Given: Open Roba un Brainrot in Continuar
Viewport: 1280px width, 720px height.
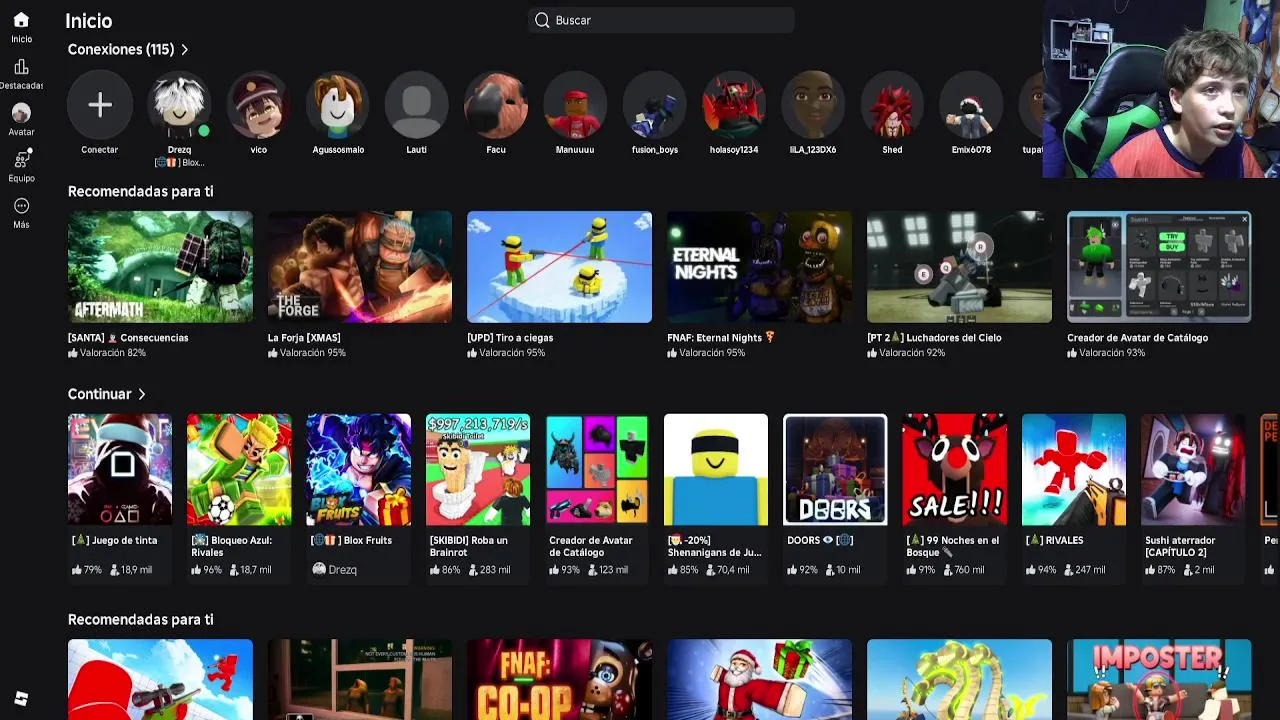Looking at the screenshot, I should (478, 469).
